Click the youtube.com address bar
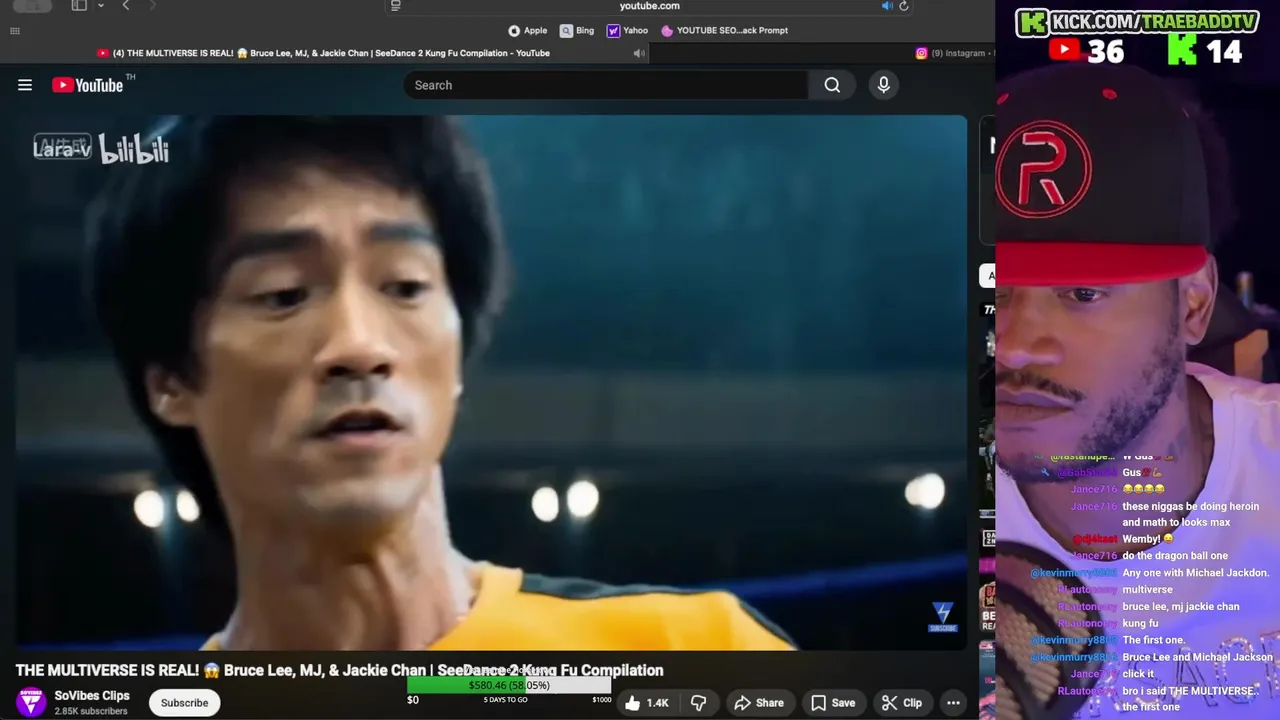1280x720 pixels. coord(649,6)
